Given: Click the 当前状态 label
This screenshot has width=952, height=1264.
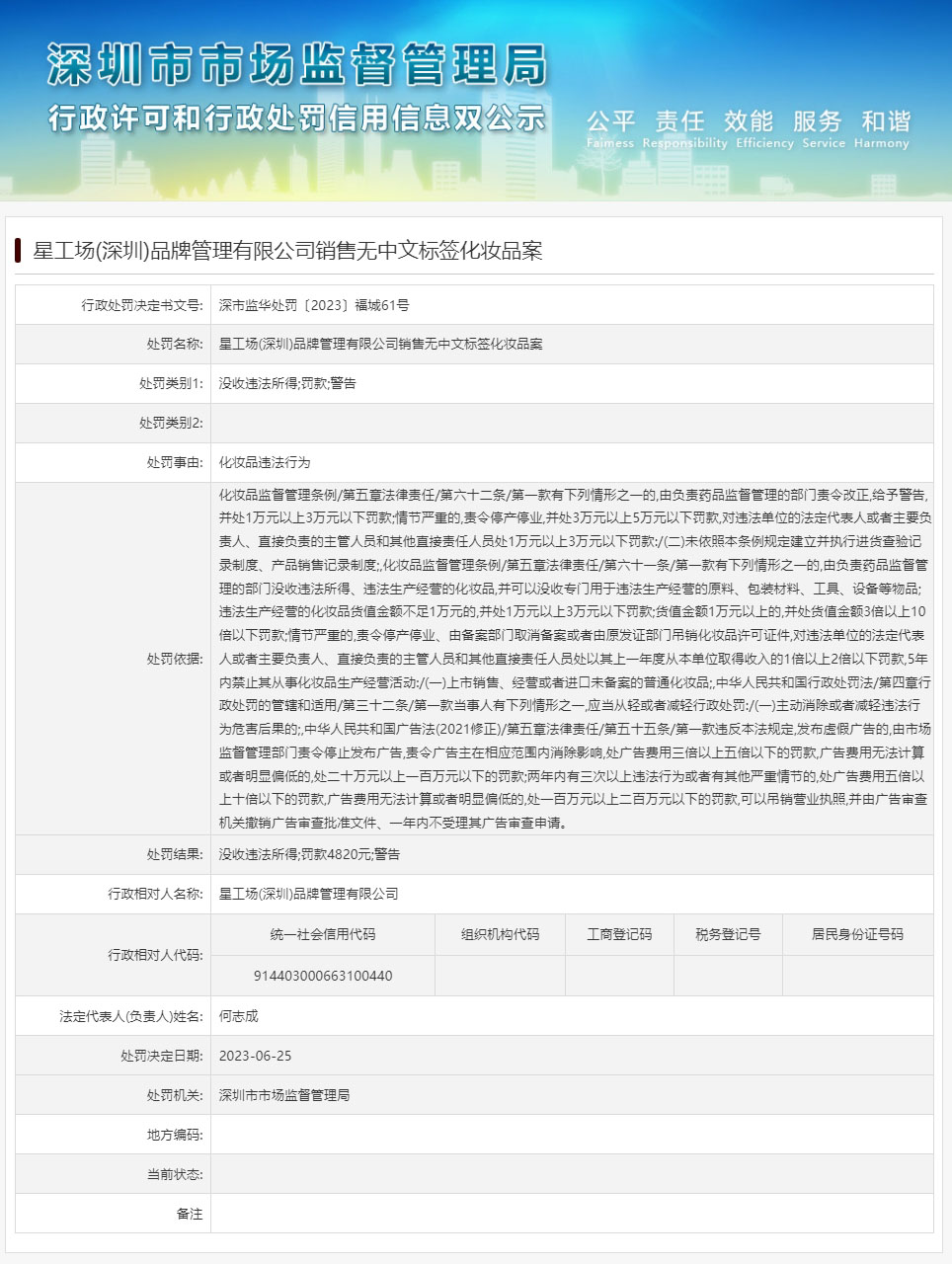Looking at the screenshot, I should pyautogui.click(x=174, y=1174).
